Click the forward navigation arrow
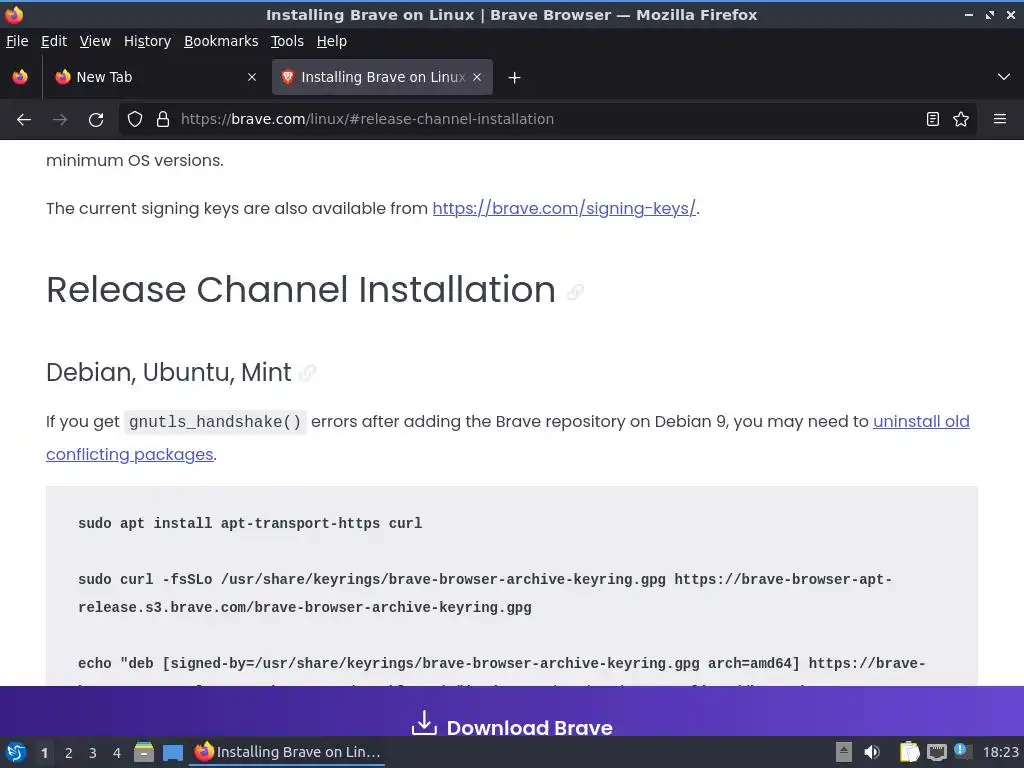Viewport: 1024px width, 768px height. (60, 120)
